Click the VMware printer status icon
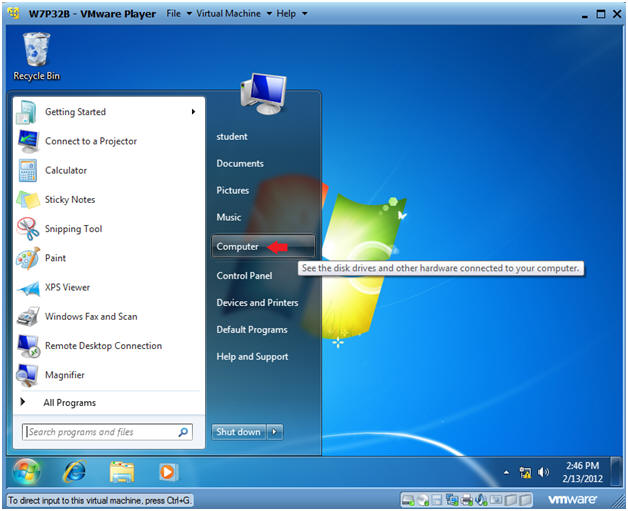Image resolution: width=628 pixels, height=511 pixels. click(467, 500)
